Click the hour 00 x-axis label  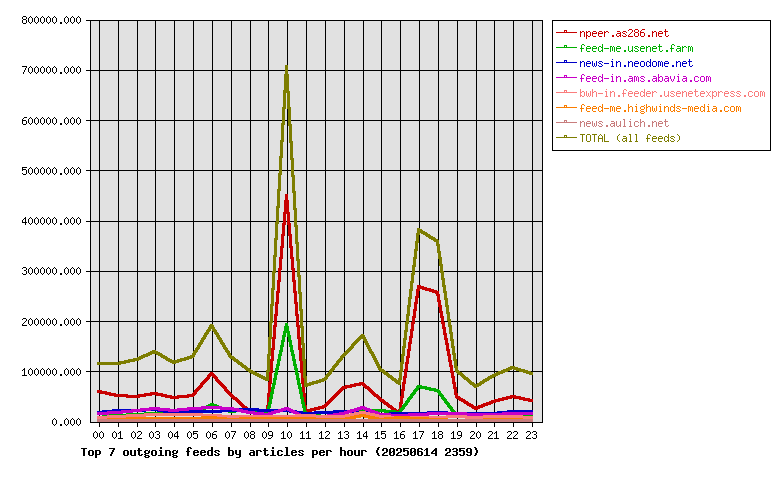[98, 435]
